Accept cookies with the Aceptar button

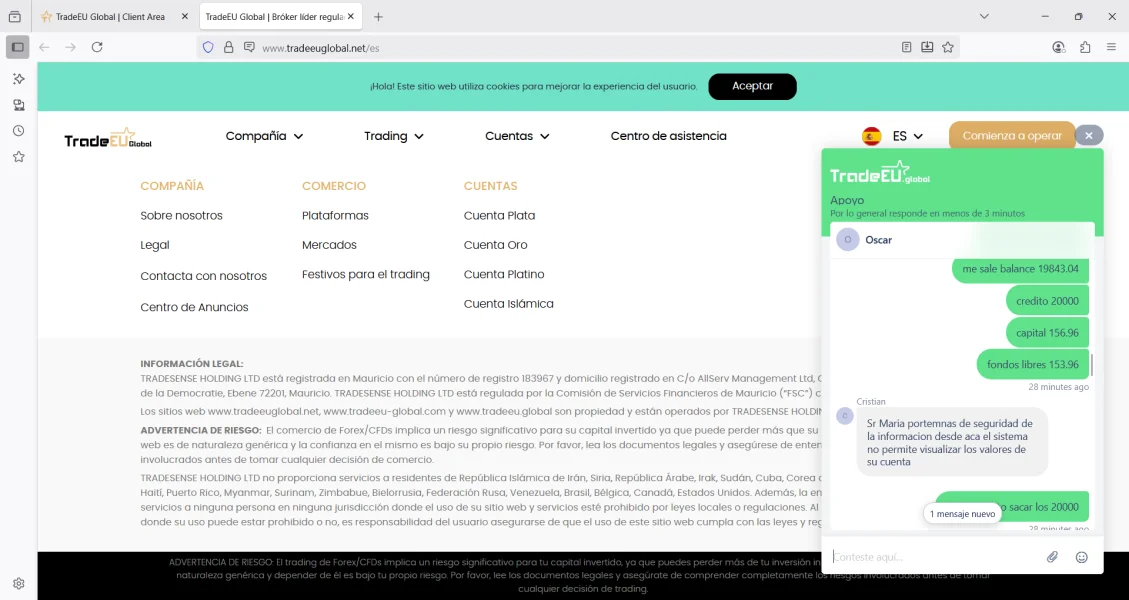[x=752, y=86]
